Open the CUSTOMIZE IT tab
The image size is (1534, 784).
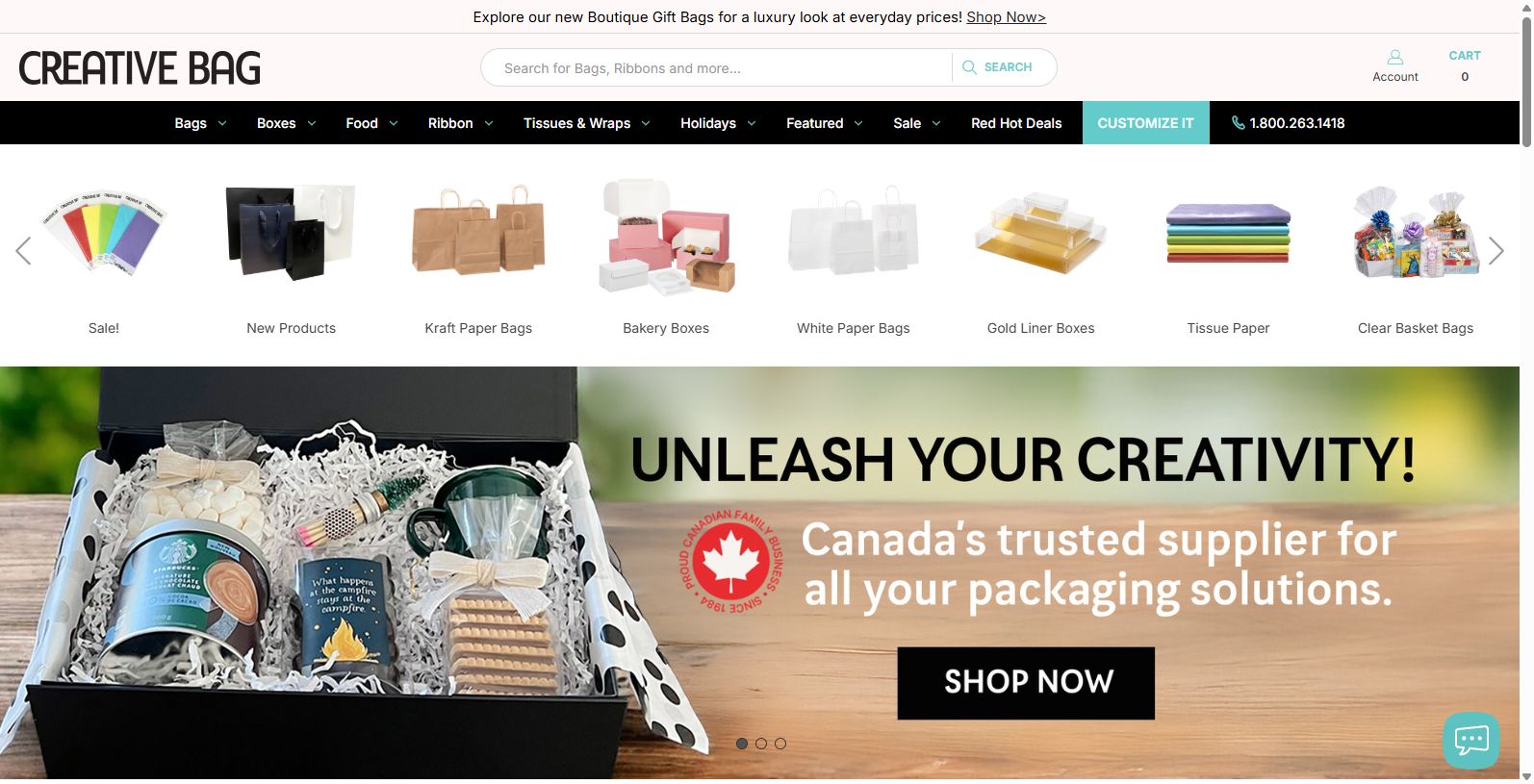point(1145,123)
